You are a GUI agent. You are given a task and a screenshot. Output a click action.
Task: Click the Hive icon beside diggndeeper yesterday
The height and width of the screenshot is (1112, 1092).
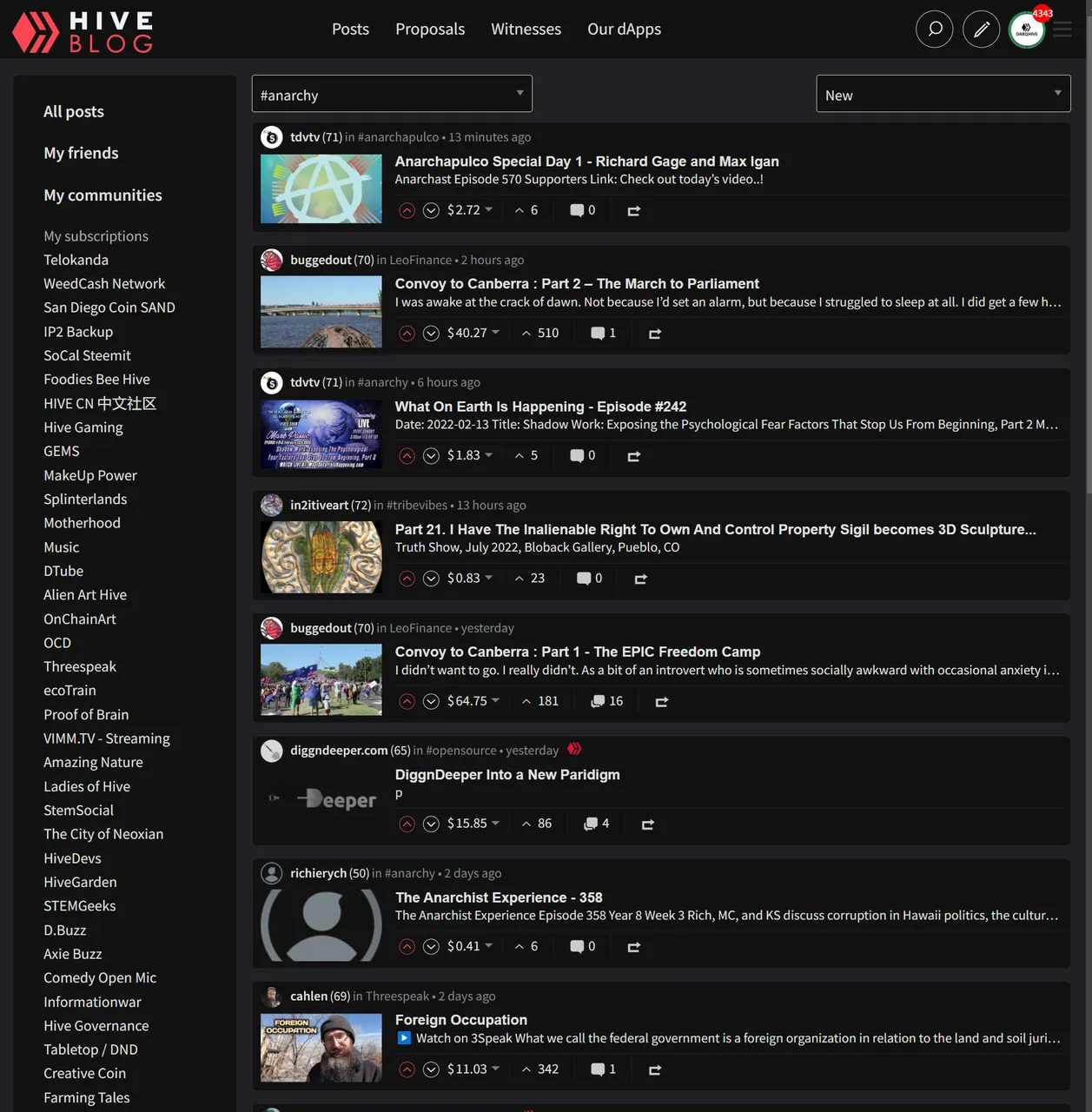pos(574,749)
